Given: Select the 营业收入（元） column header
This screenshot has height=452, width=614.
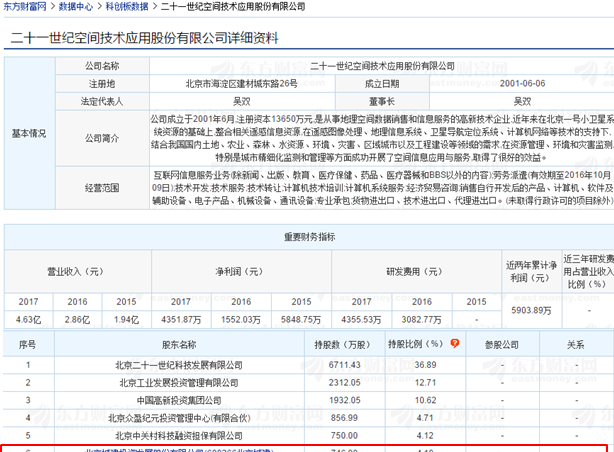Looking at the screenshot, I should tap(77, 271).
